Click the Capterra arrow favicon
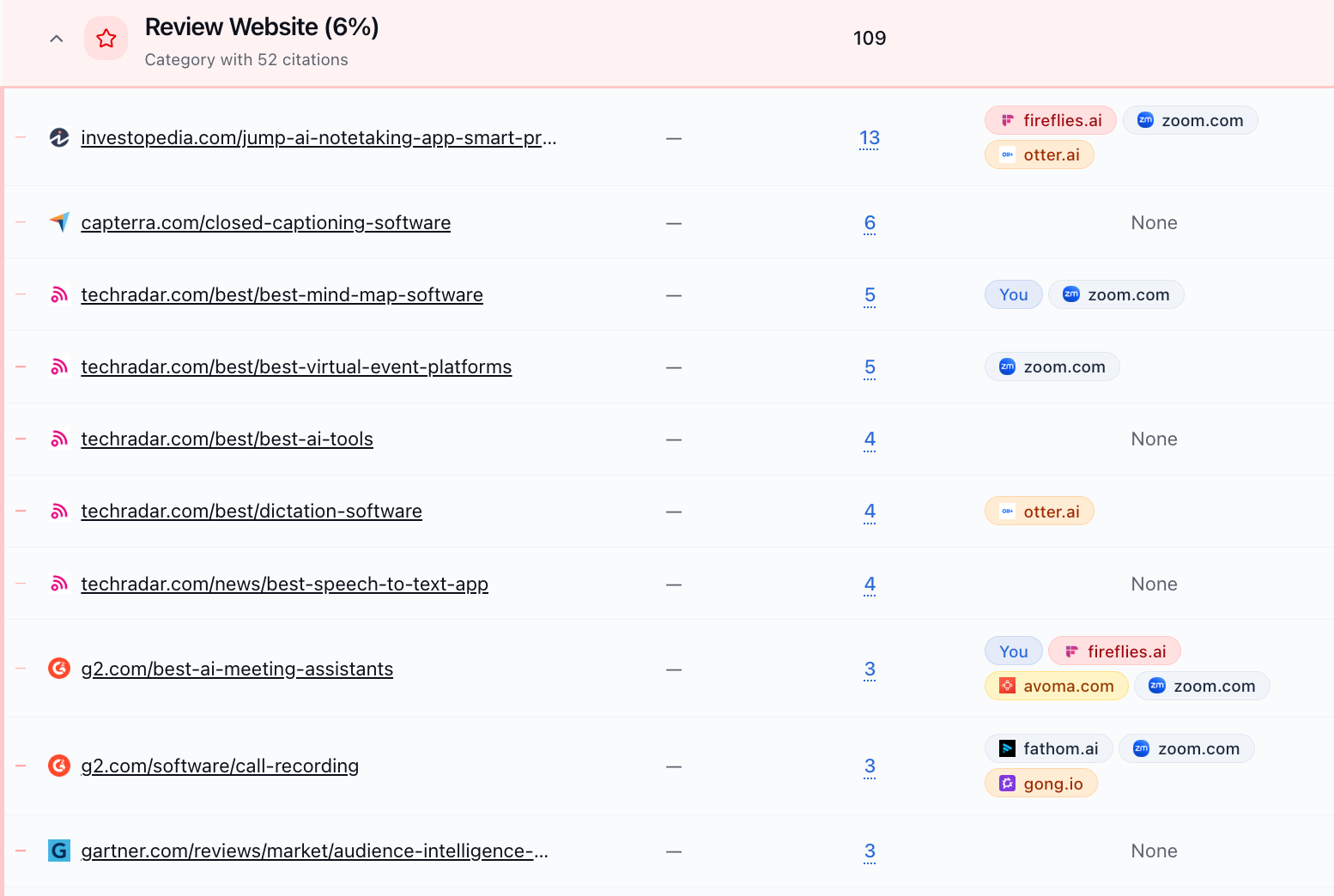Image resolution: width=1334 pixels, height=896 pixels. (x=59, y=222)
